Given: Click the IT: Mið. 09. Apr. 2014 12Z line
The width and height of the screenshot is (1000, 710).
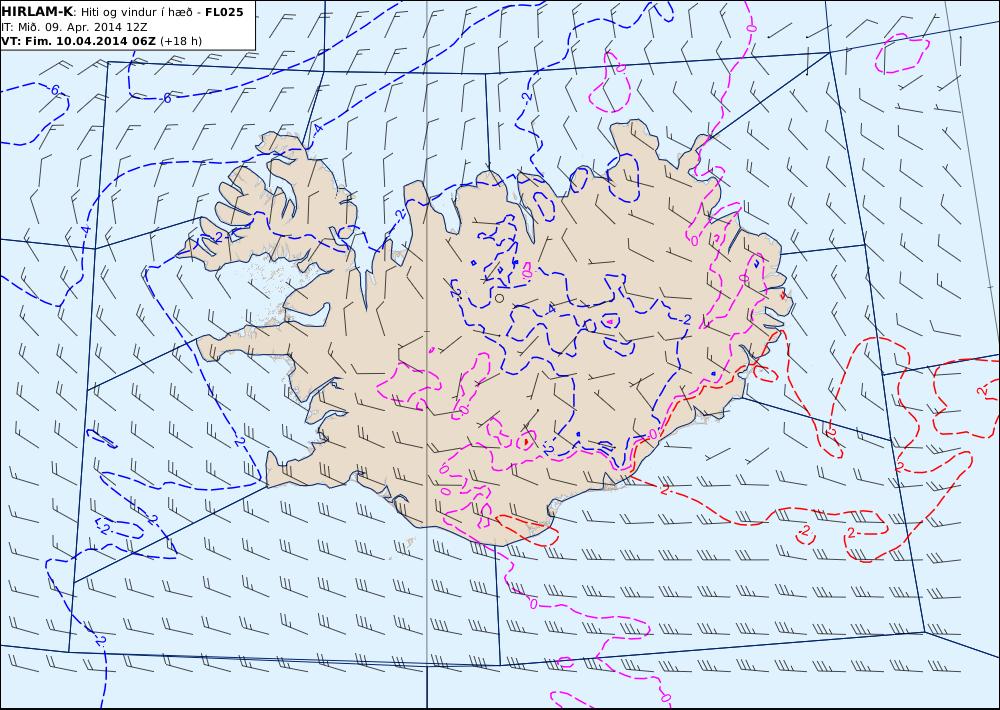Looking at the screenshot, I should click(74, 27).
